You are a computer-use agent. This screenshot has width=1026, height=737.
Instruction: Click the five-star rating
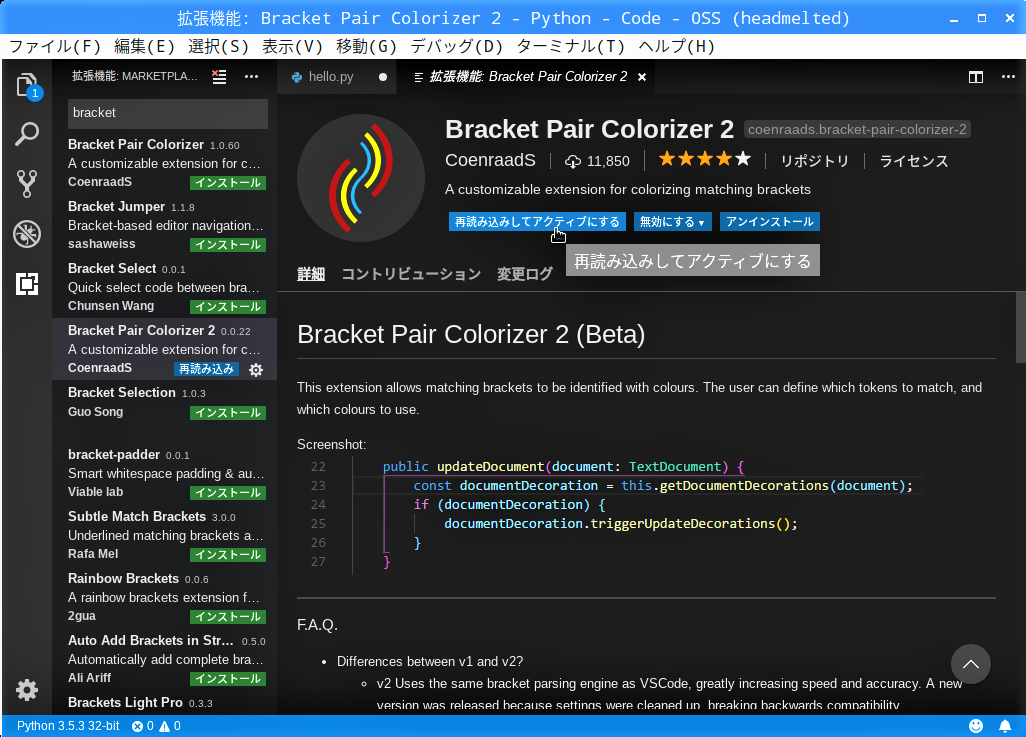pos(705,159)
